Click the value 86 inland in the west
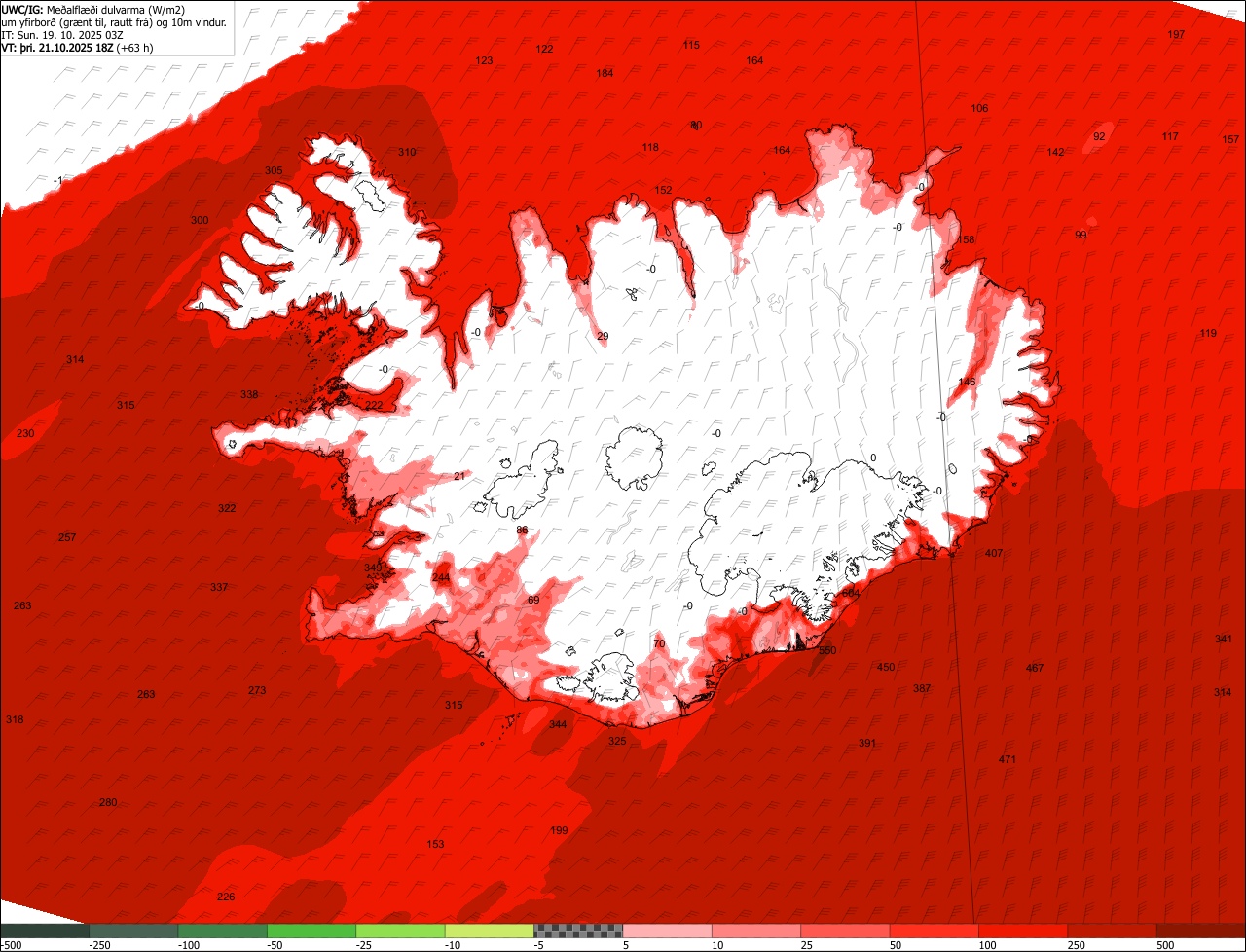 (x=522, y=530)
